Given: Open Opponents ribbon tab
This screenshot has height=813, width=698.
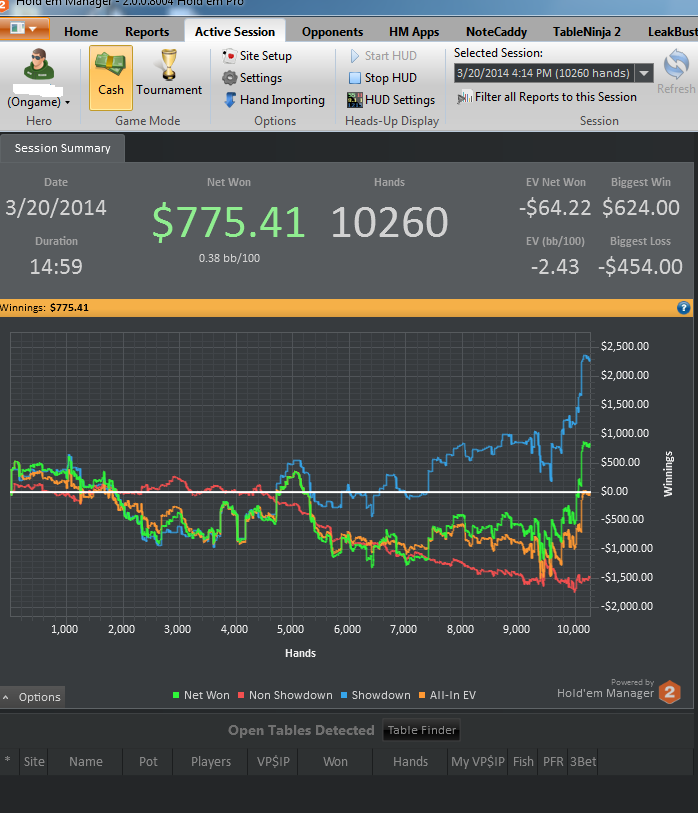Looking at the screenshot, I should (x=332, y=32).
